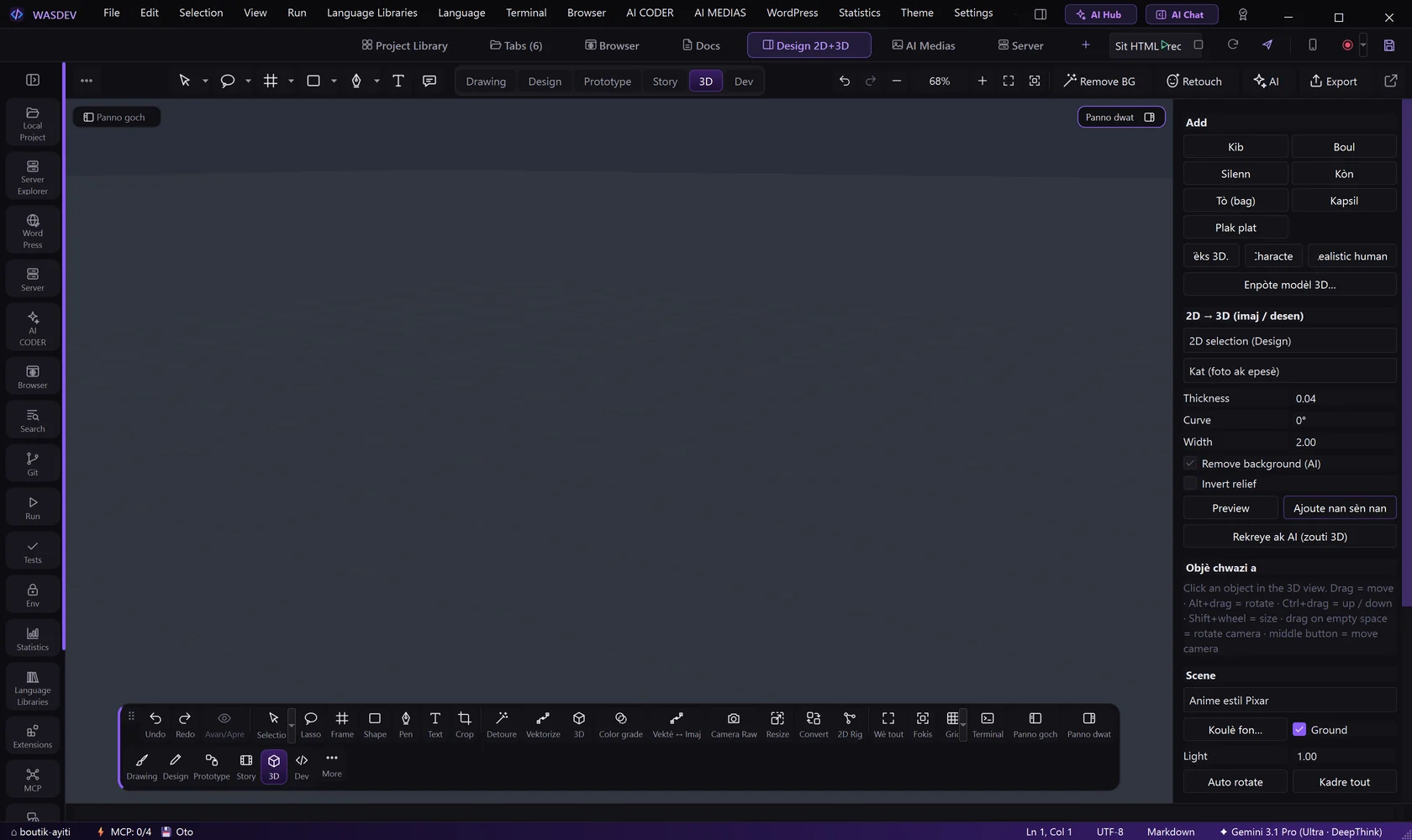Click the Convert tool icon
Screen dimensions: 1412x840
814,724
